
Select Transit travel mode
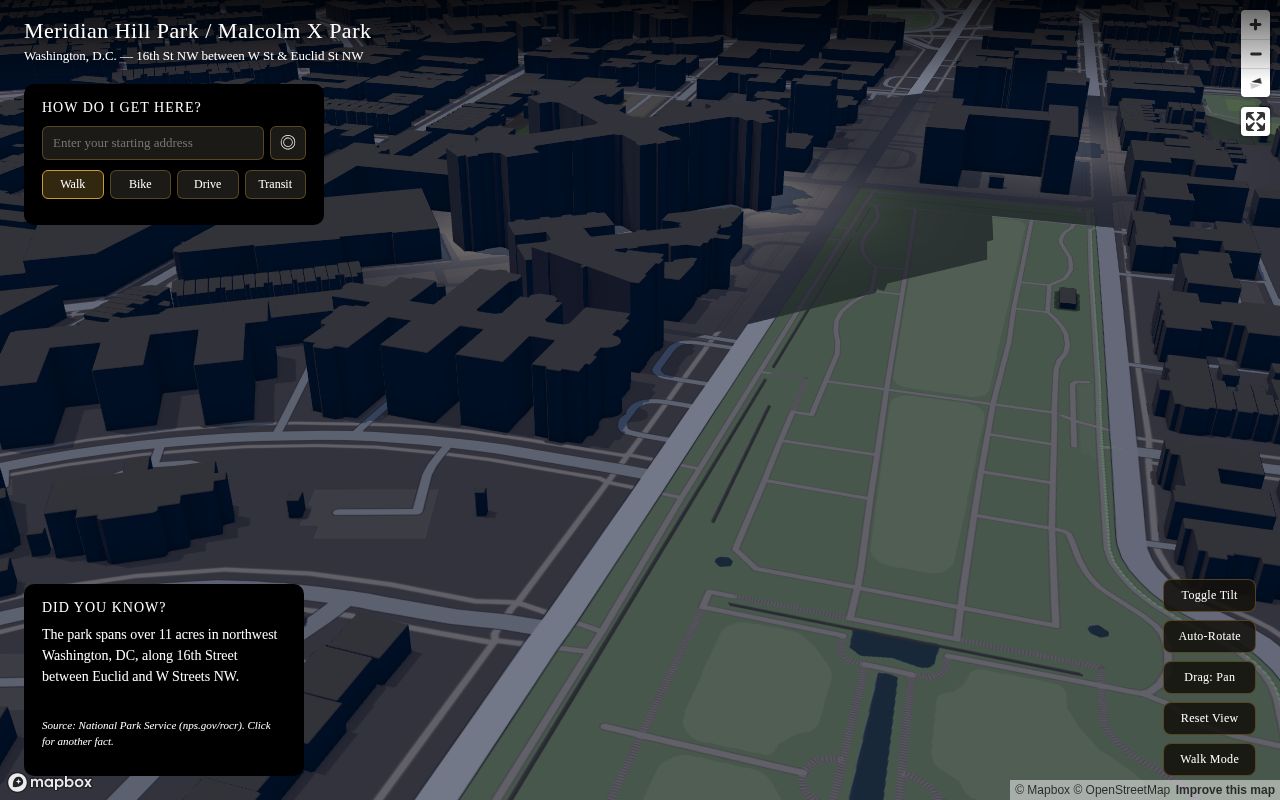275,184
